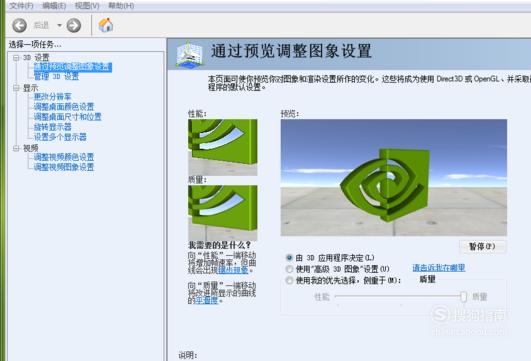
Task: Click the 性能 preview thumbnail
Action: (x=223, y=147)
